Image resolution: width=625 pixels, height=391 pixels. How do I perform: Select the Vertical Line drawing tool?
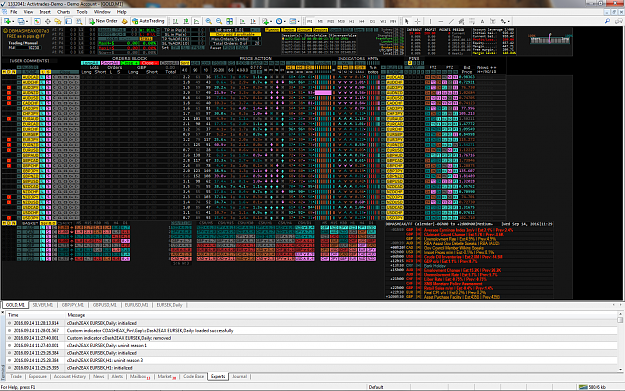pyautogui.click(x=430, y=21)
